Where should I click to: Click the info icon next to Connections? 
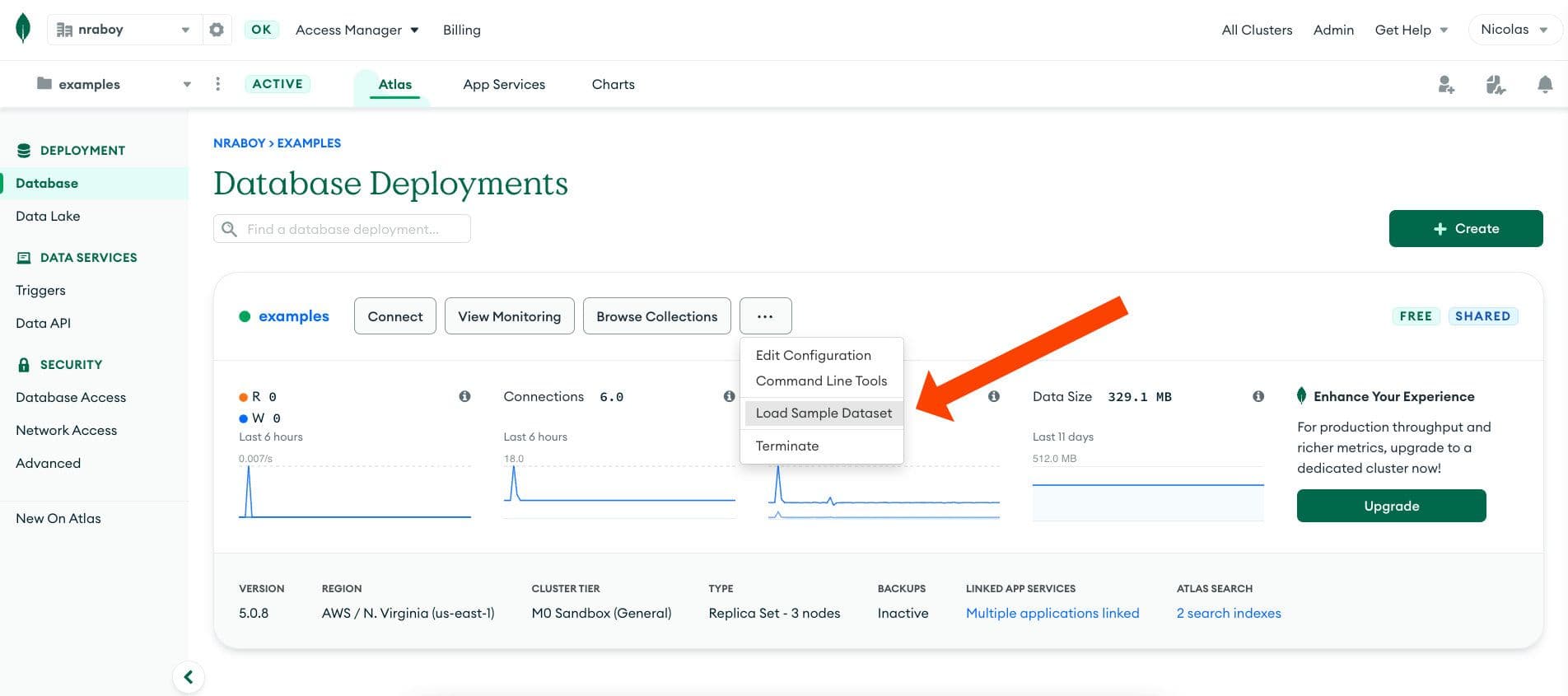click(x=729, y=396)
